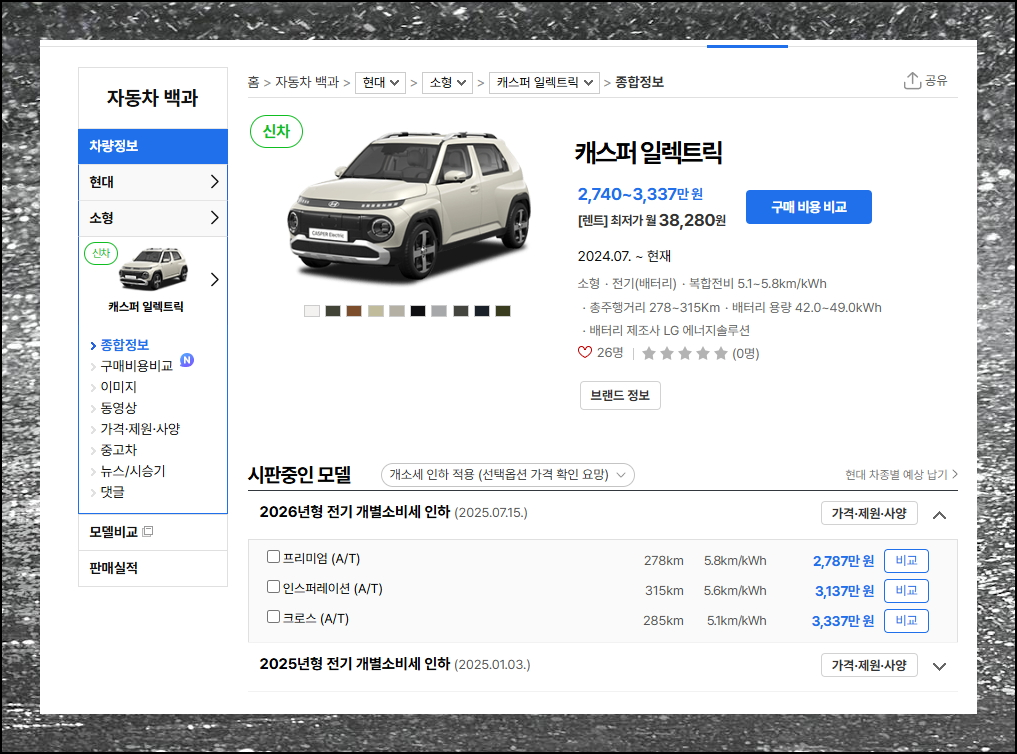
Task: Click the 홈 breadcrumb link
Action: (253, 82)
